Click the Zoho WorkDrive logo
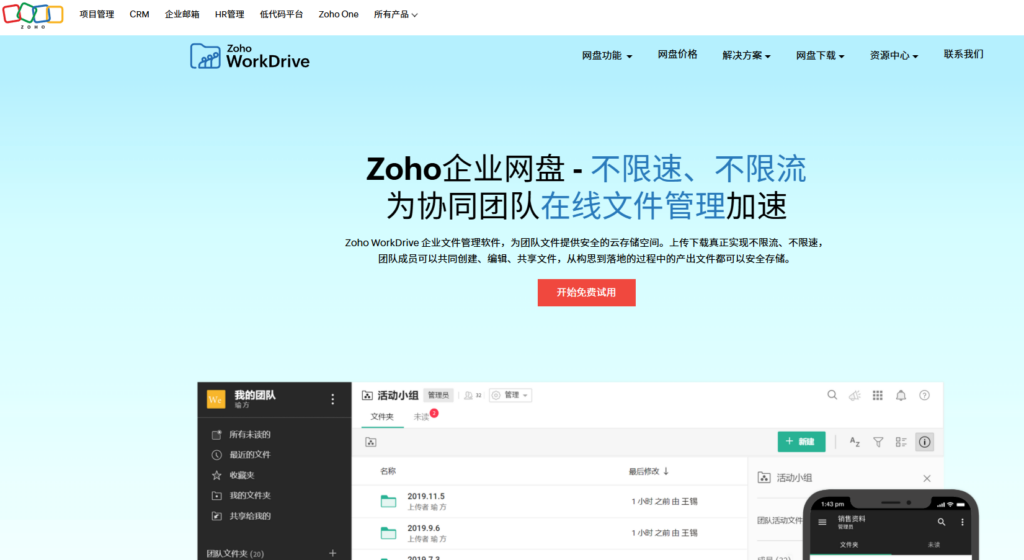 (x=250, y=55)
